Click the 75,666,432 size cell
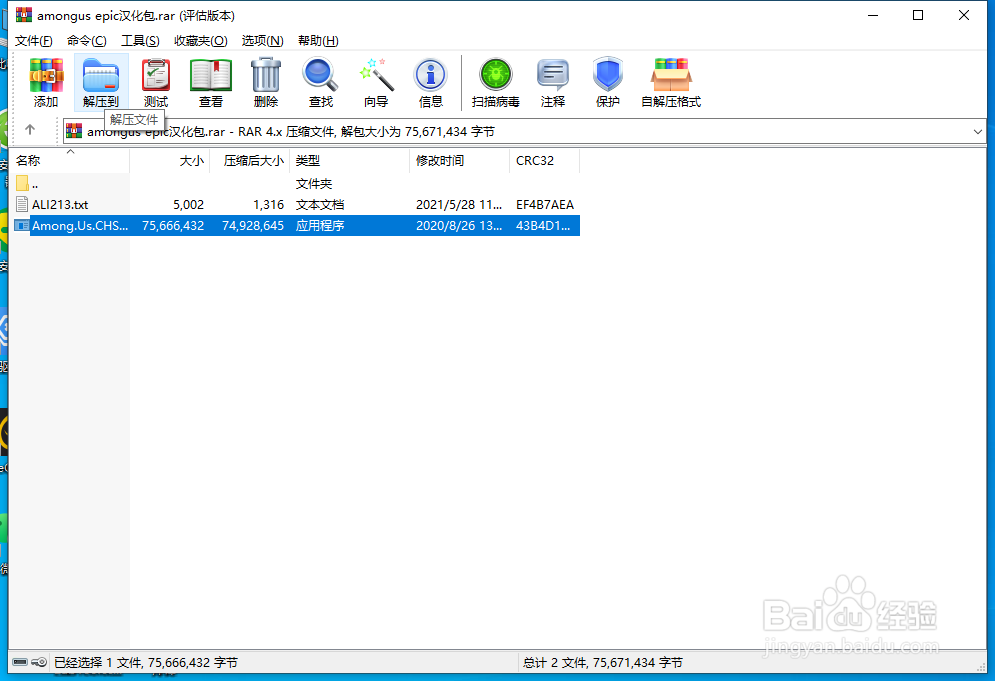The image size is (995, 681). (173, 225)
